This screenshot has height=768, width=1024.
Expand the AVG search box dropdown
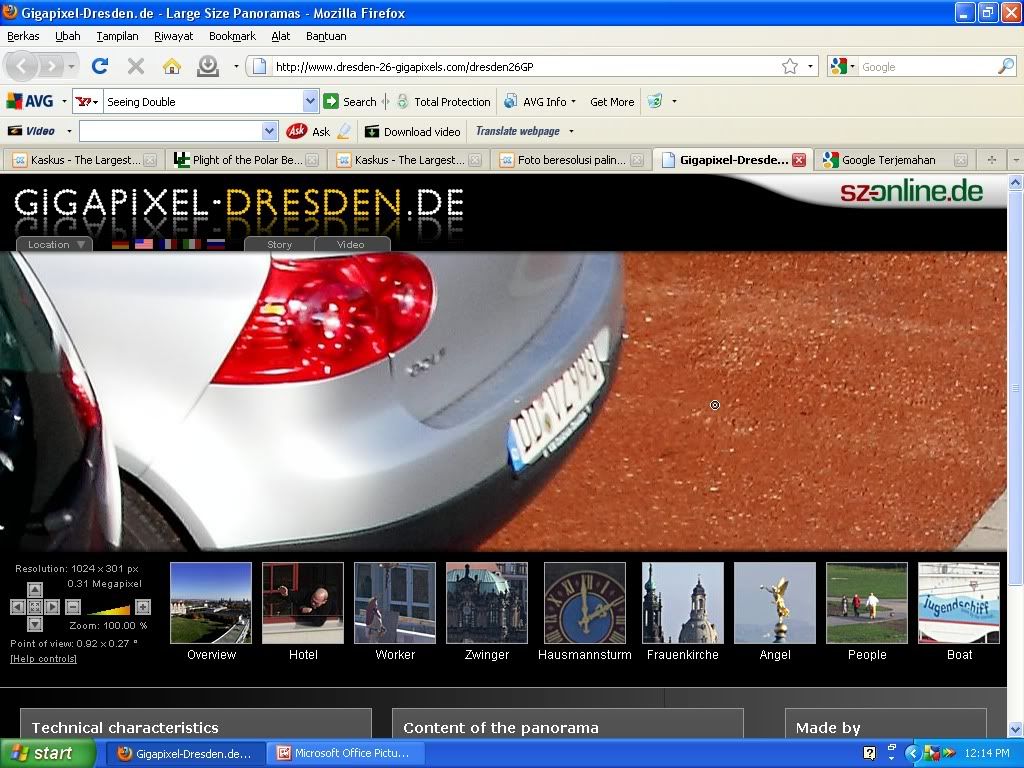310,101
